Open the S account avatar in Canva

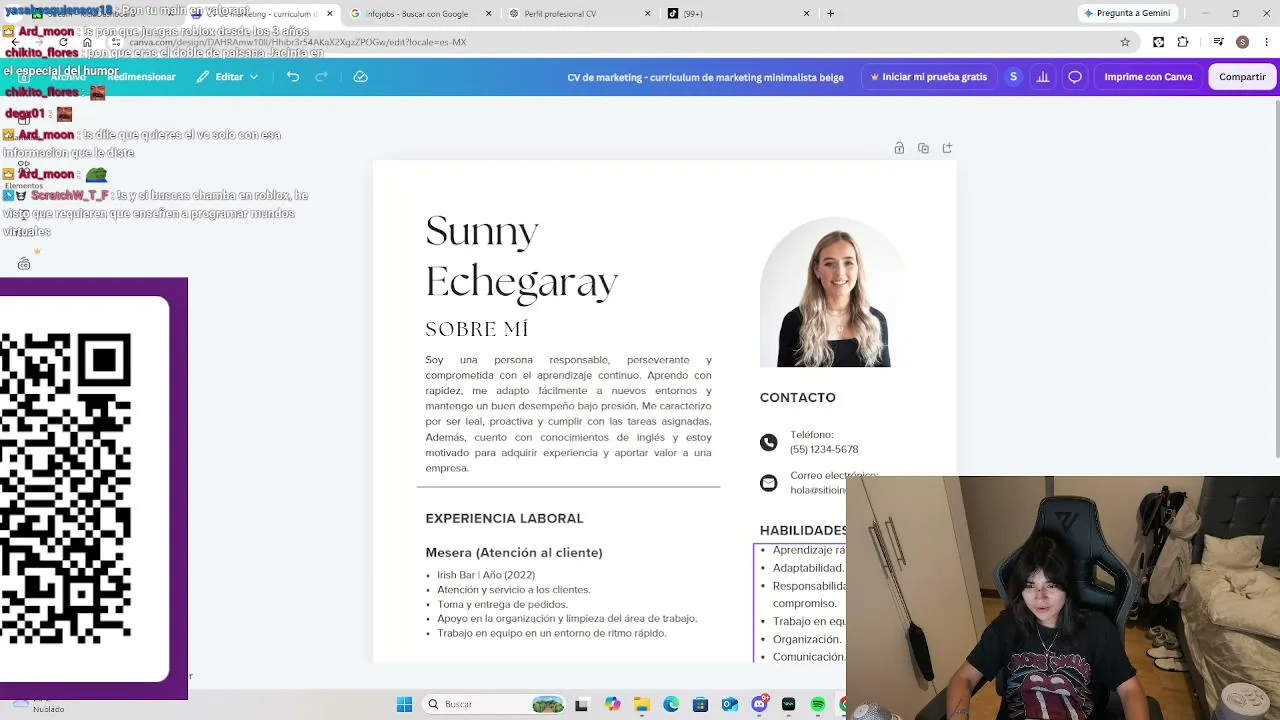tap(1013, 77)
